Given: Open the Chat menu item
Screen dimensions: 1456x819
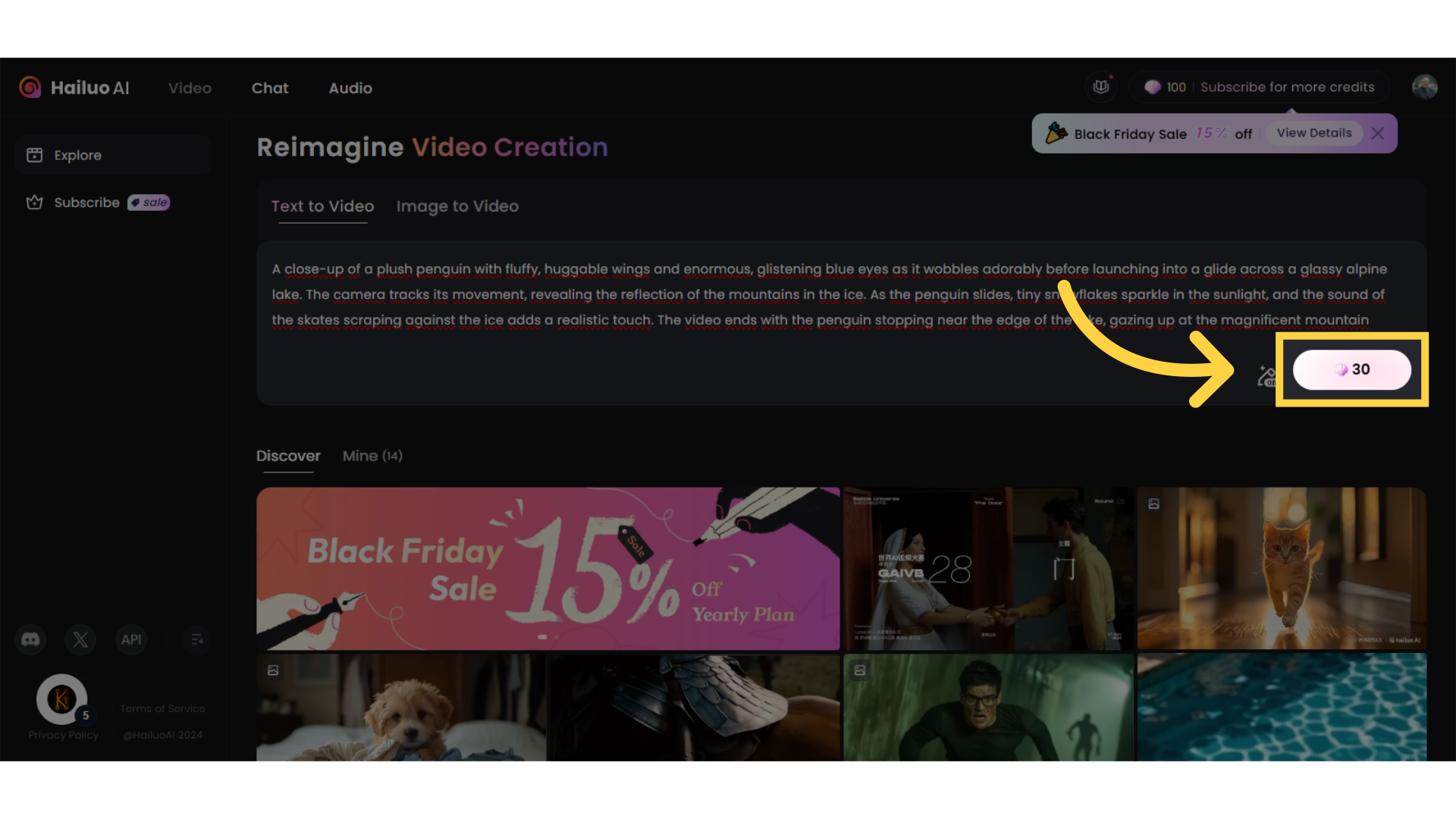Looking at the screenshot, I should click(270, 88).
